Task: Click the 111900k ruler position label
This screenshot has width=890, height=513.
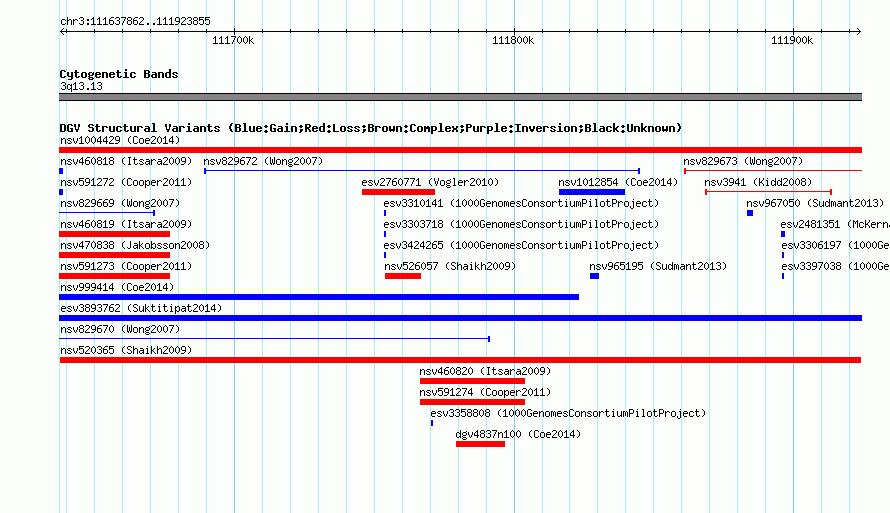Action: tap(792, 40)
